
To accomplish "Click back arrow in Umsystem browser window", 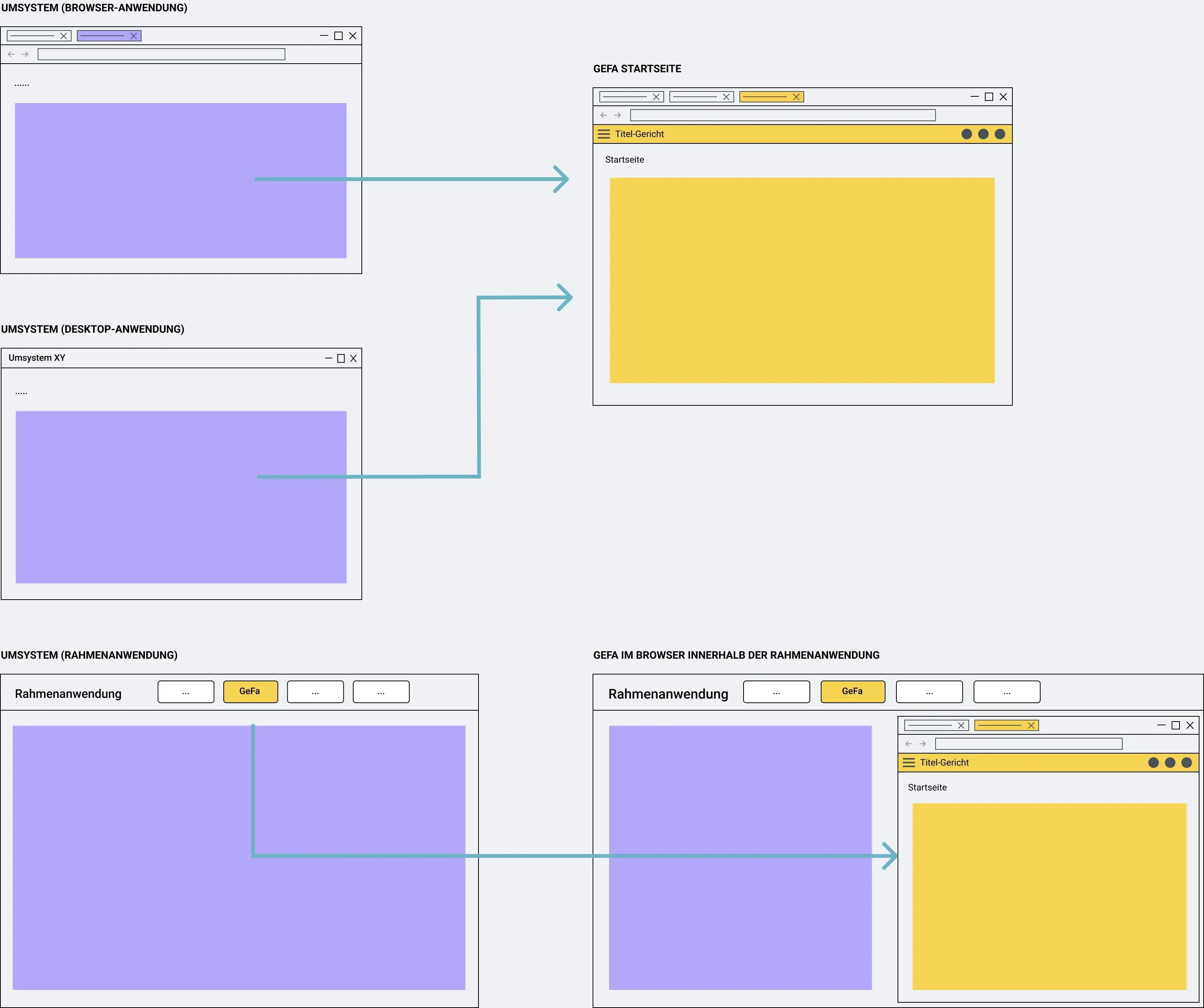I will click(x=11, y=55).
